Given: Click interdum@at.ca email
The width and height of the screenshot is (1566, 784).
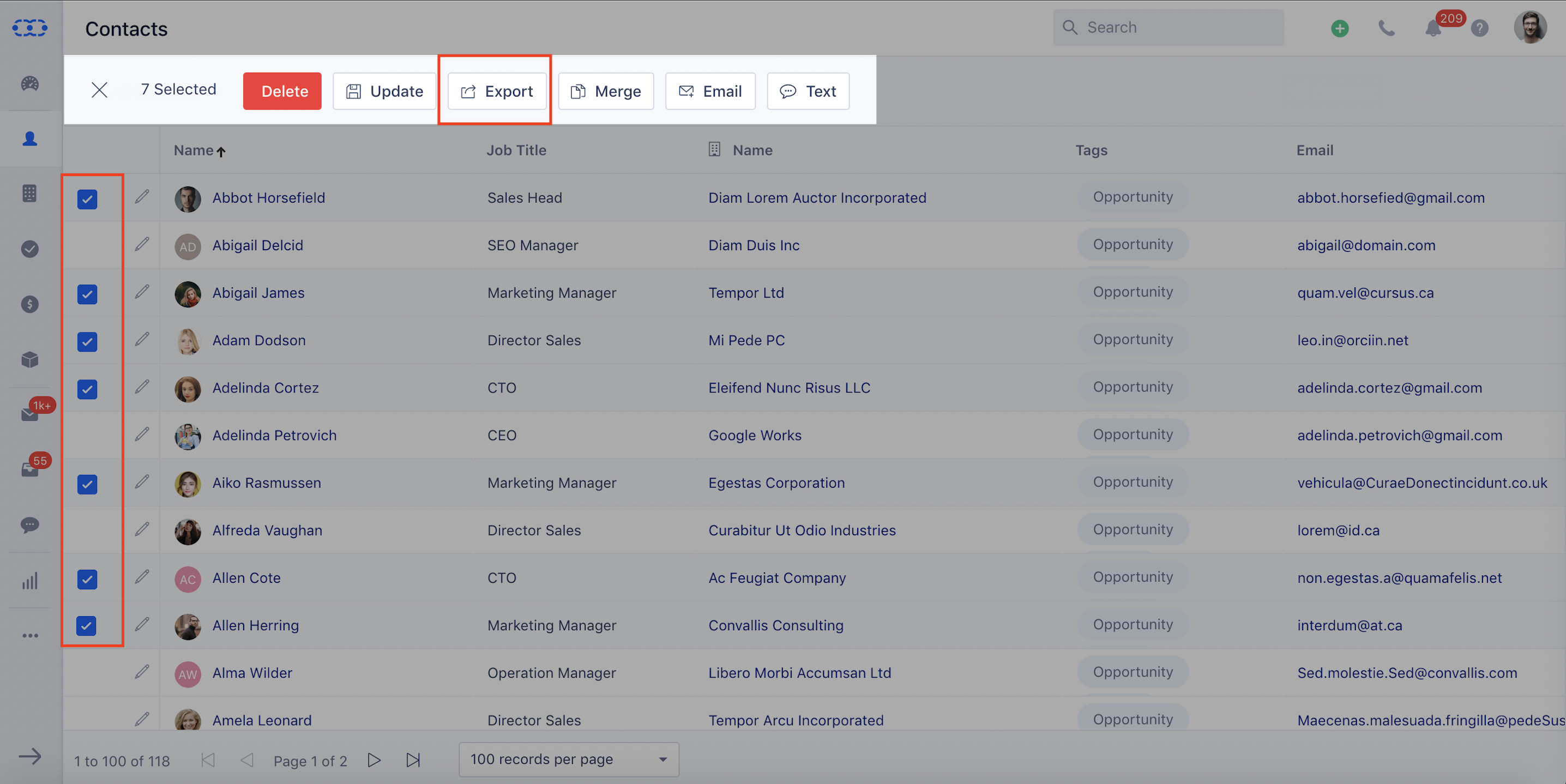Looking at the screenshot, I should (1349, 625).
